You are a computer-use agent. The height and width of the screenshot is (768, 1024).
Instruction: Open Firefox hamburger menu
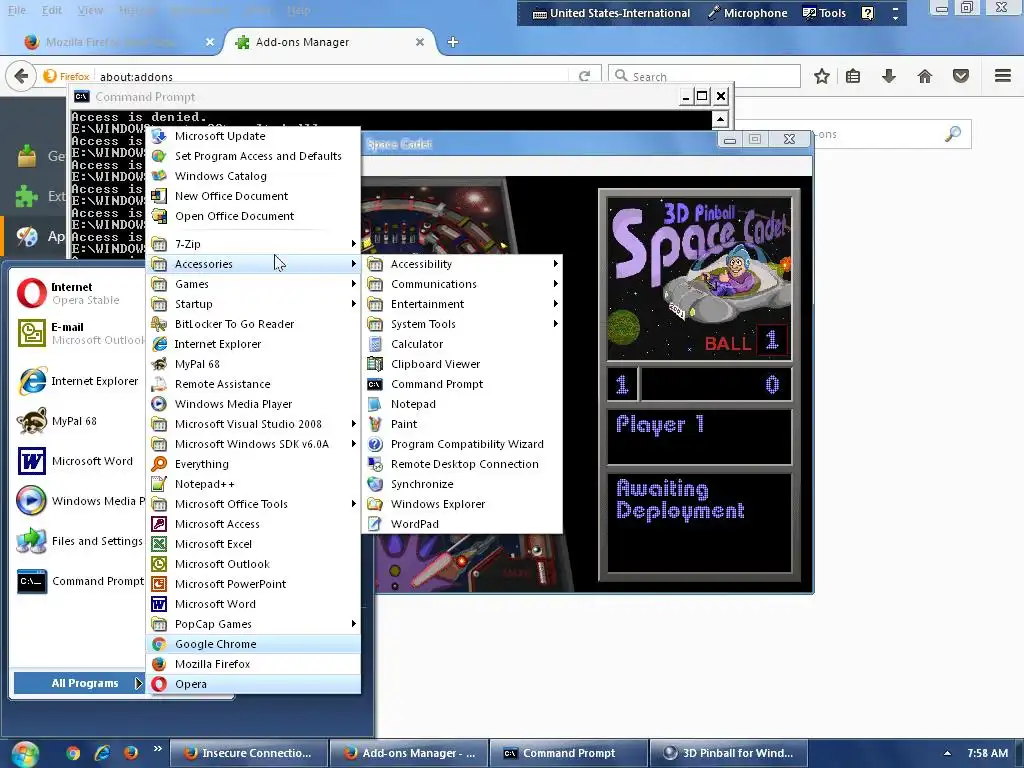point(1003,76)
